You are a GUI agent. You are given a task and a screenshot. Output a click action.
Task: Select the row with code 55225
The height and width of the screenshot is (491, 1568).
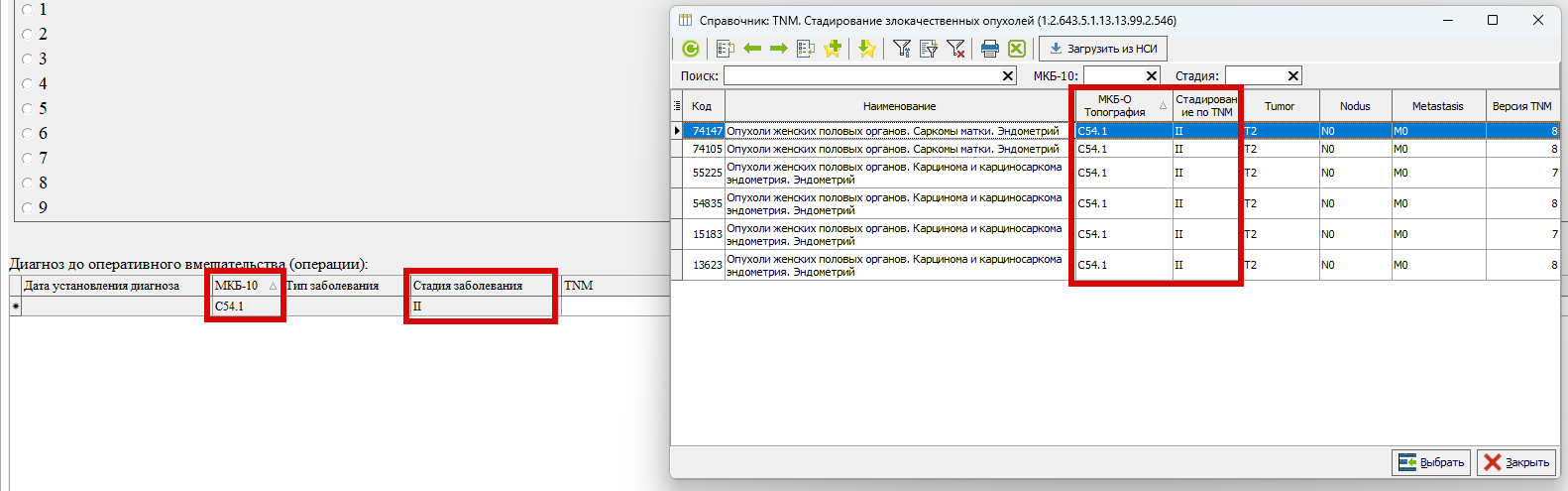[1115, 173]
